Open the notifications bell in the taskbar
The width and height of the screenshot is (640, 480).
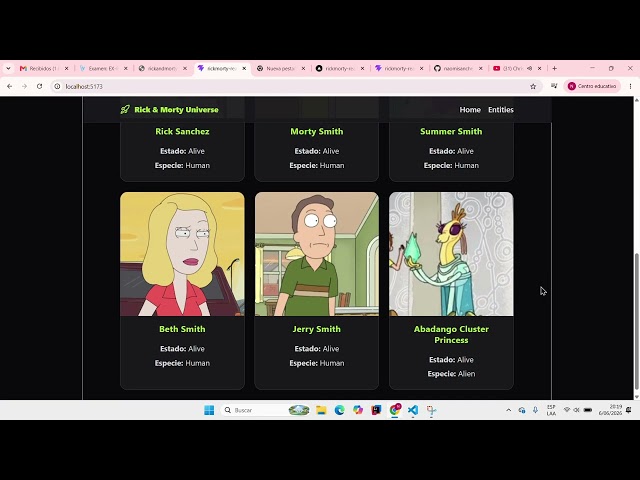(x=629, y=410)
